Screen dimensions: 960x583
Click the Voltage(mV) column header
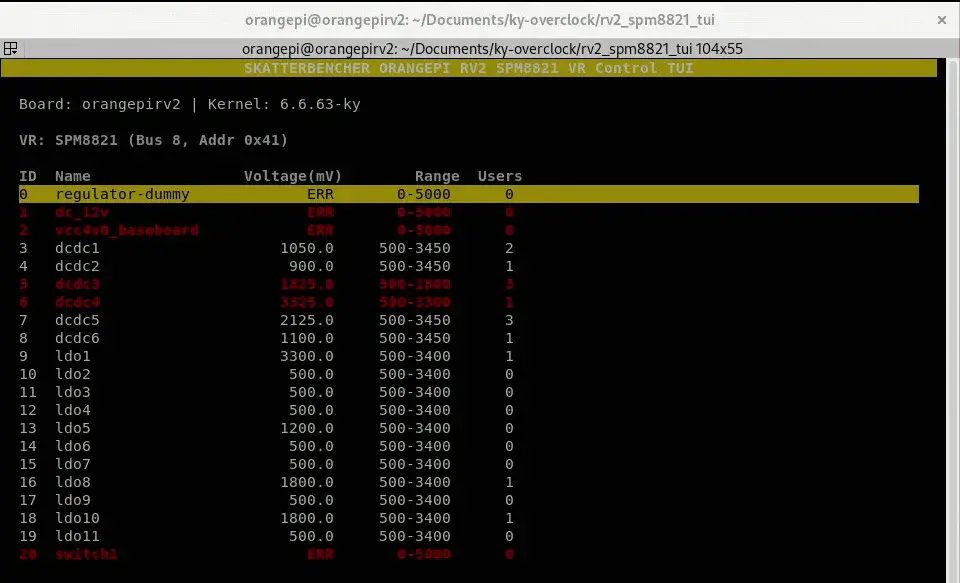pos(288,176)
